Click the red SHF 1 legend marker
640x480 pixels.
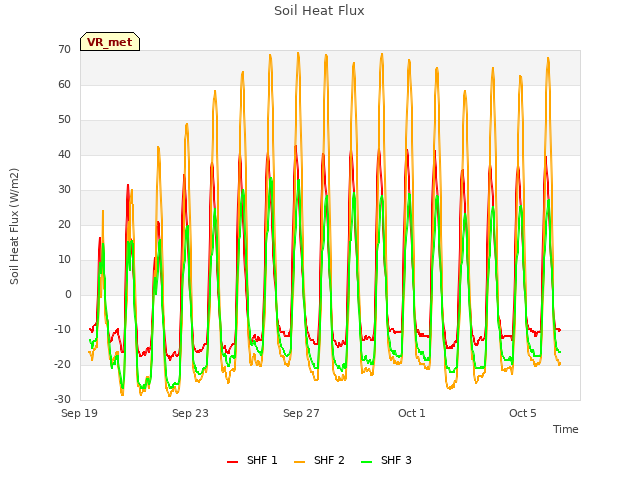pos(232,462)
